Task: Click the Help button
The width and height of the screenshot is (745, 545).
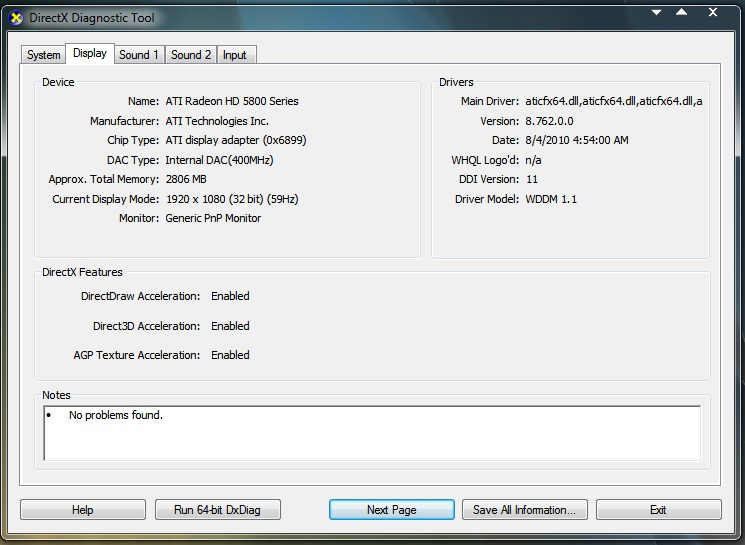Action: [x=83, y=510]
